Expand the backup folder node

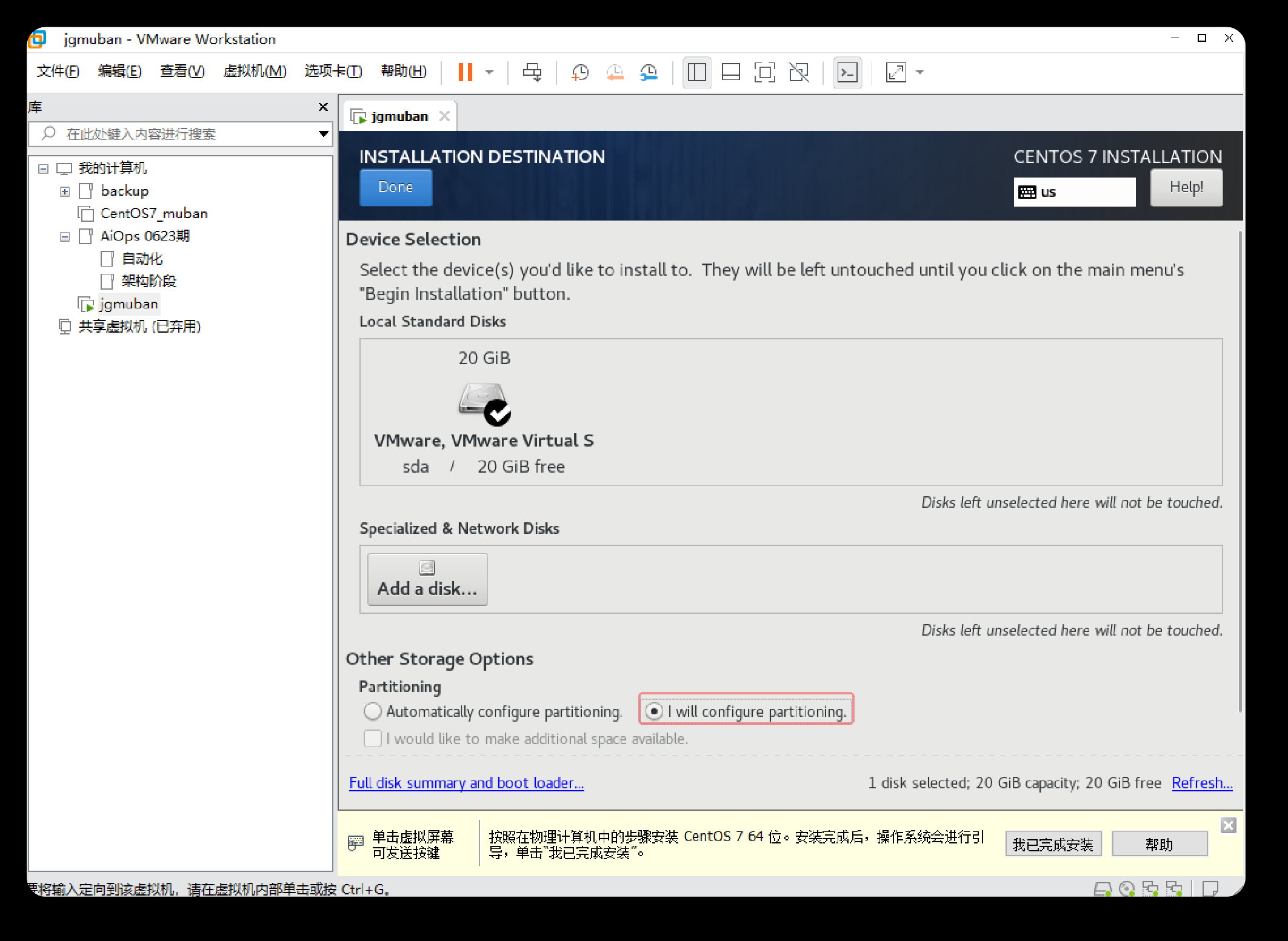click(65, 192)
